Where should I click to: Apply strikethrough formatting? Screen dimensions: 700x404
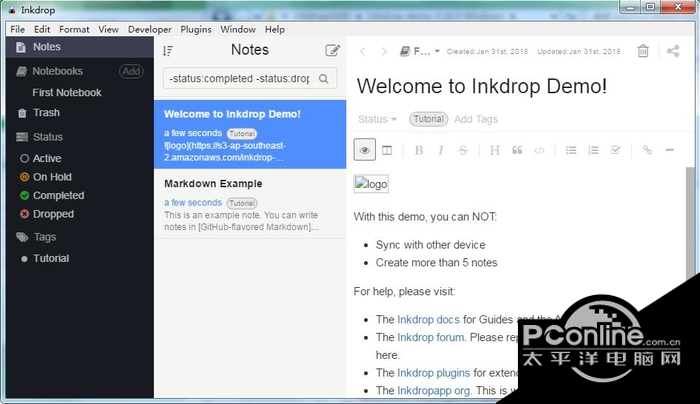tap(463, 150)
